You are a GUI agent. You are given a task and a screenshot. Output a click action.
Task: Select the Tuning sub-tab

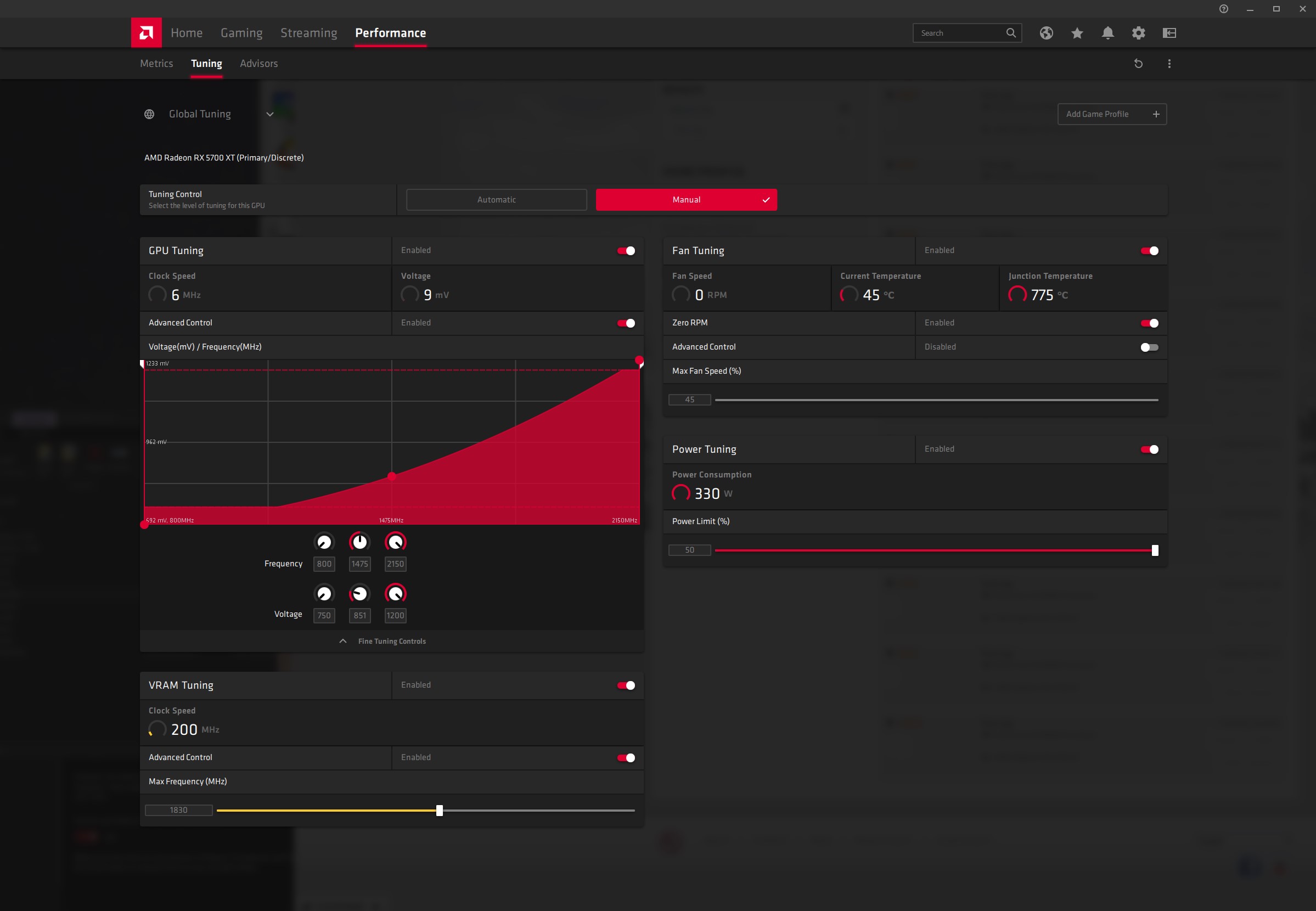(x=206, y=63)
